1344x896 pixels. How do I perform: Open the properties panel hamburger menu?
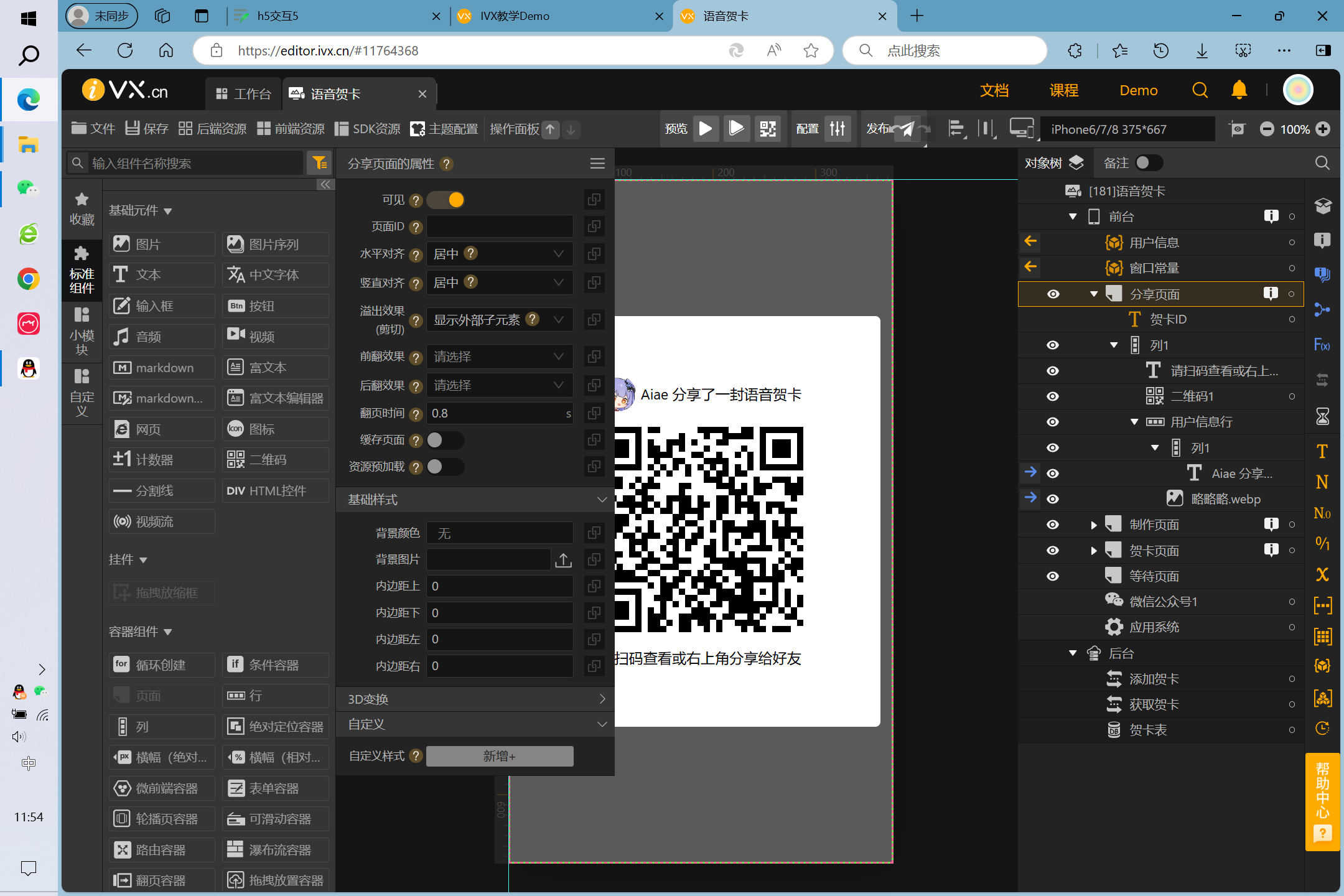pos(597,163)
